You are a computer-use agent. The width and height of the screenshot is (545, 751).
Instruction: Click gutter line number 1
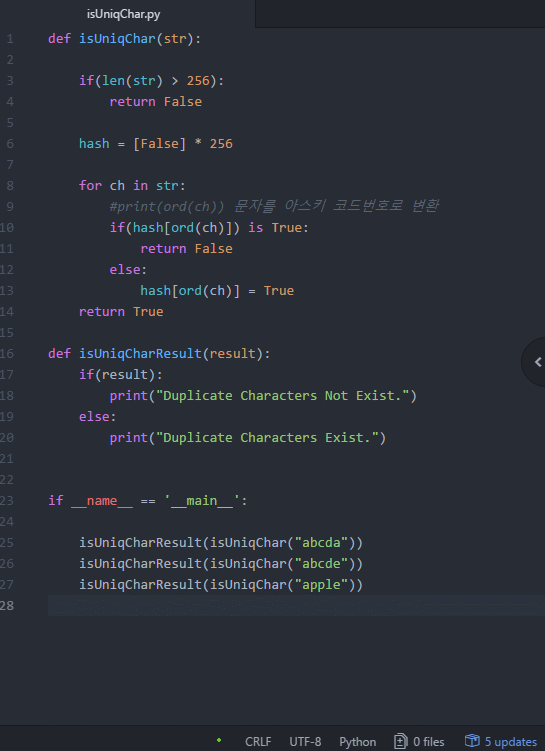tap(10, 39)
